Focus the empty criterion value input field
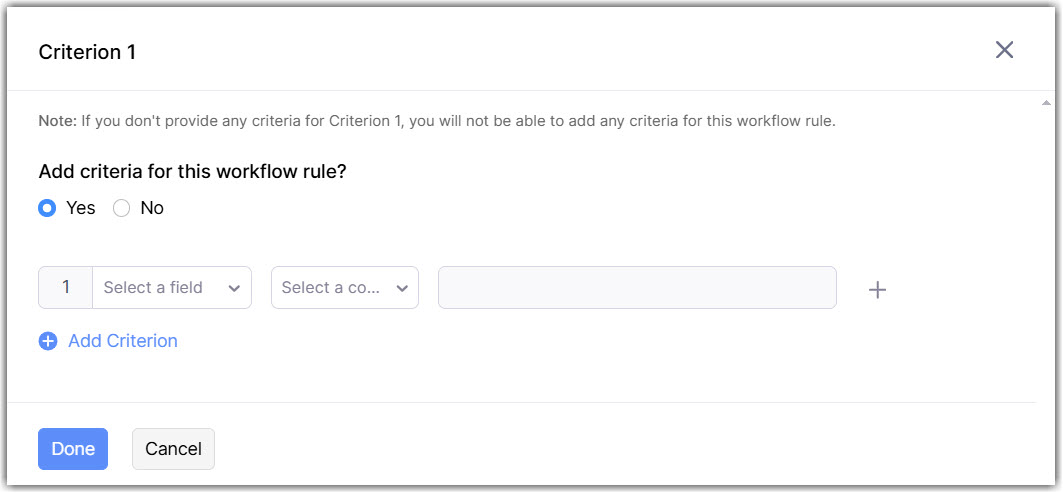This screenshot has height=493, width=1063. pyautogui.click(x=637, y=288)
